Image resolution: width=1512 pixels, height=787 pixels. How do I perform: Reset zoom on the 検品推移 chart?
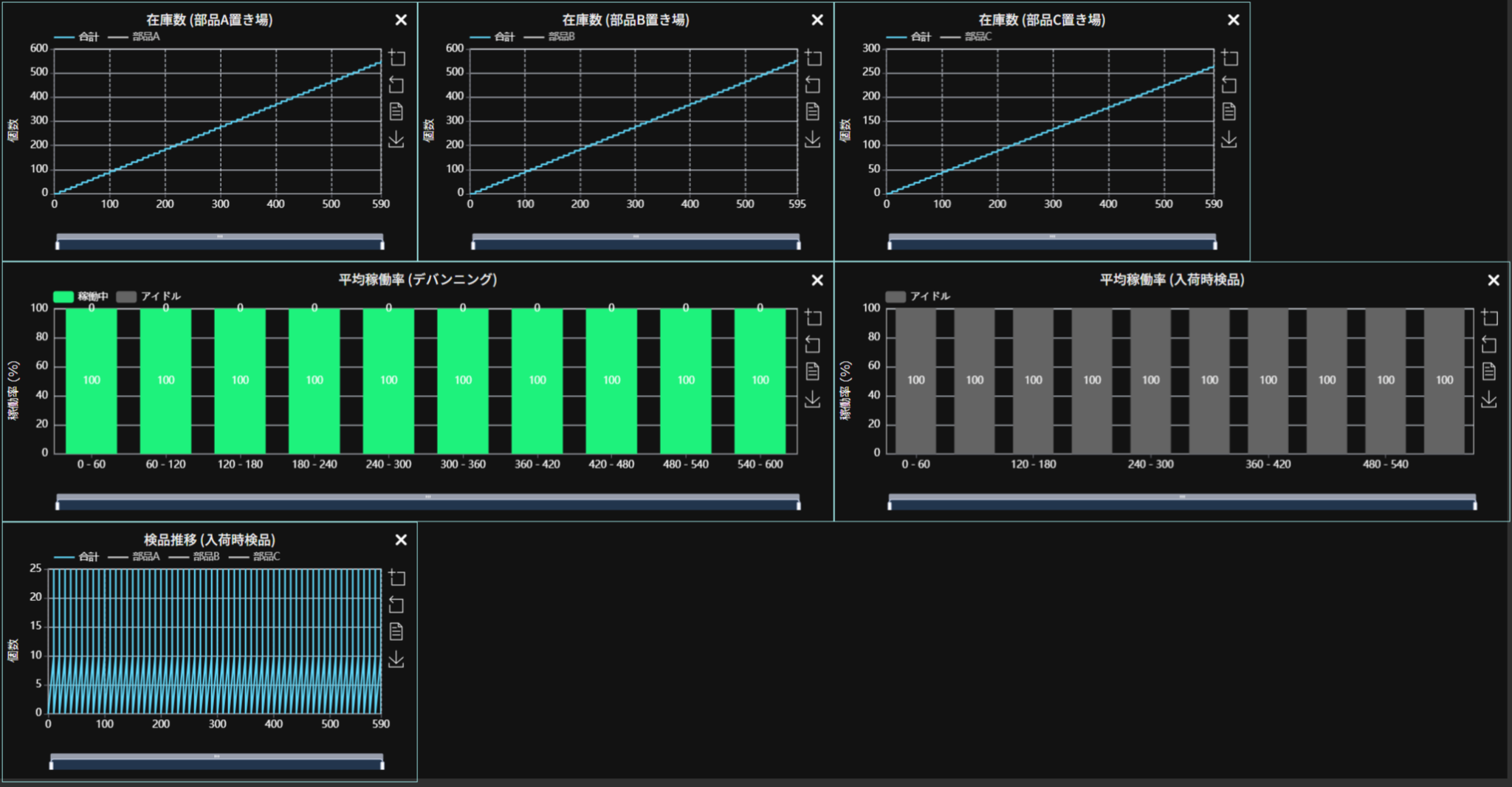(396, 605)
